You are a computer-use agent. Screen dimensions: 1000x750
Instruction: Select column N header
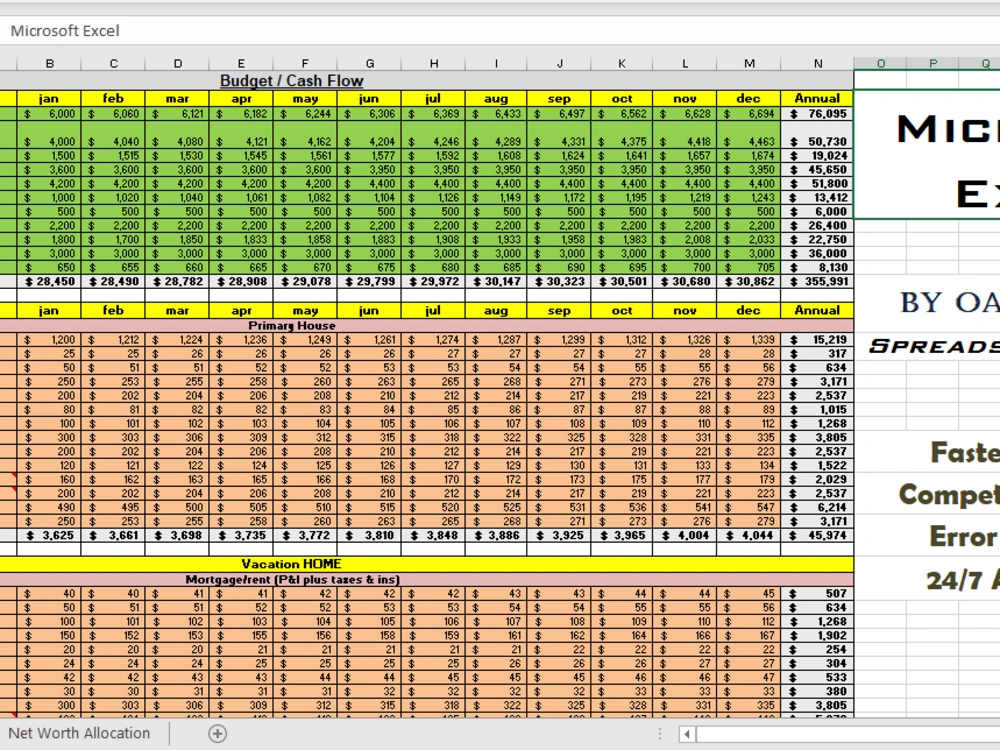[x=818, y=63]
